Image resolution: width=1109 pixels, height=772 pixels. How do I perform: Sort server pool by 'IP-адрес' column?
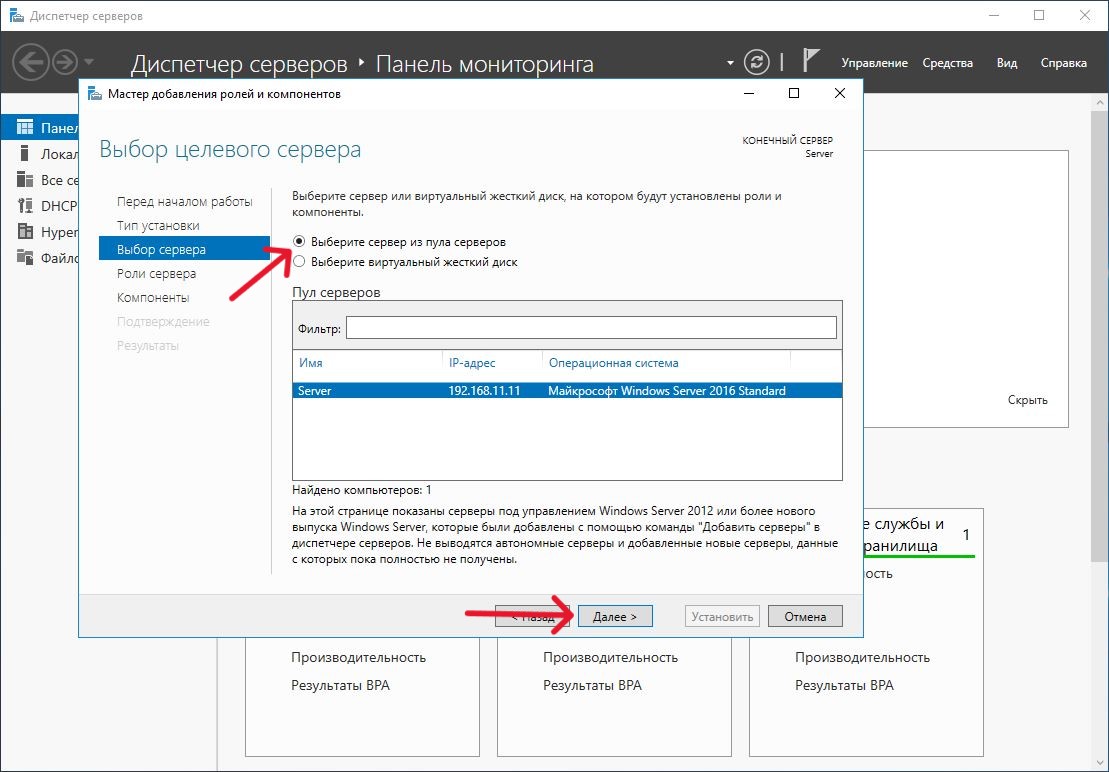472,363
